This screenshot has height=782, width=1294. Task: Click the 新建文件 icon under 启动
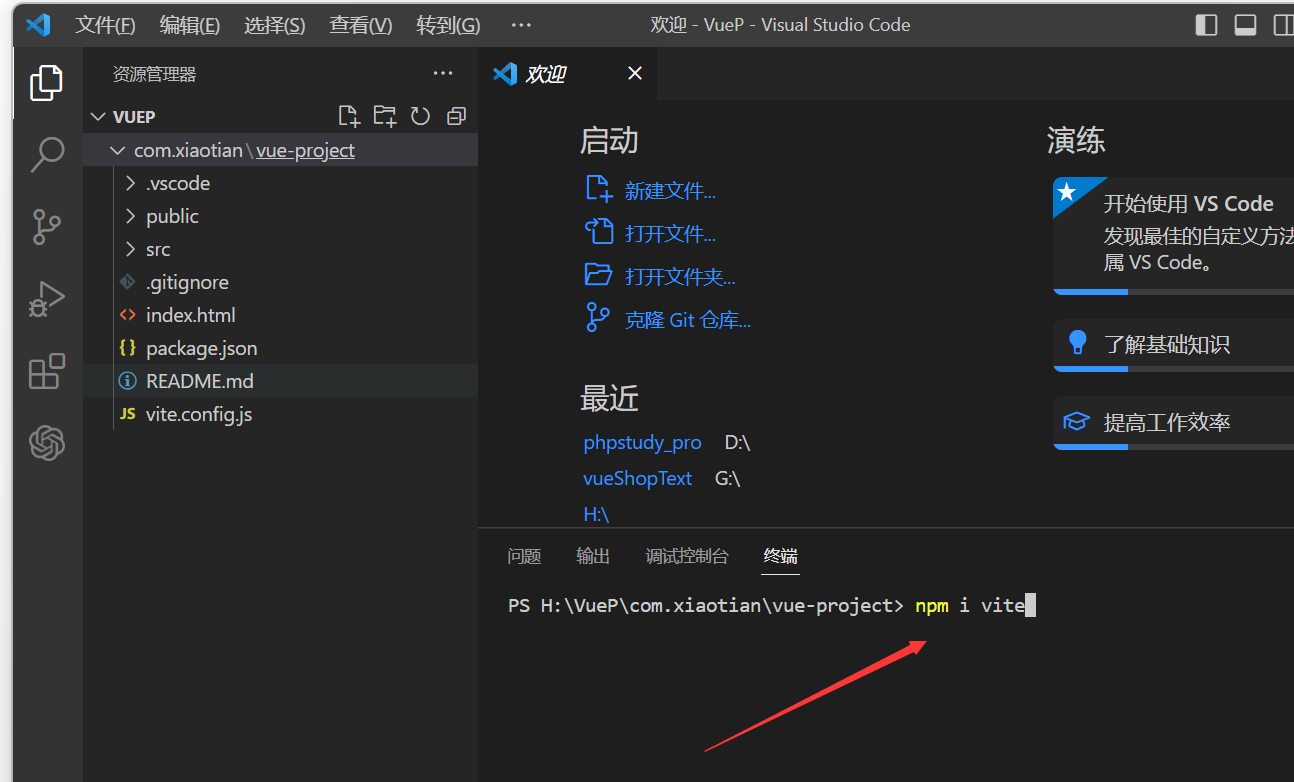pos(598,189)
